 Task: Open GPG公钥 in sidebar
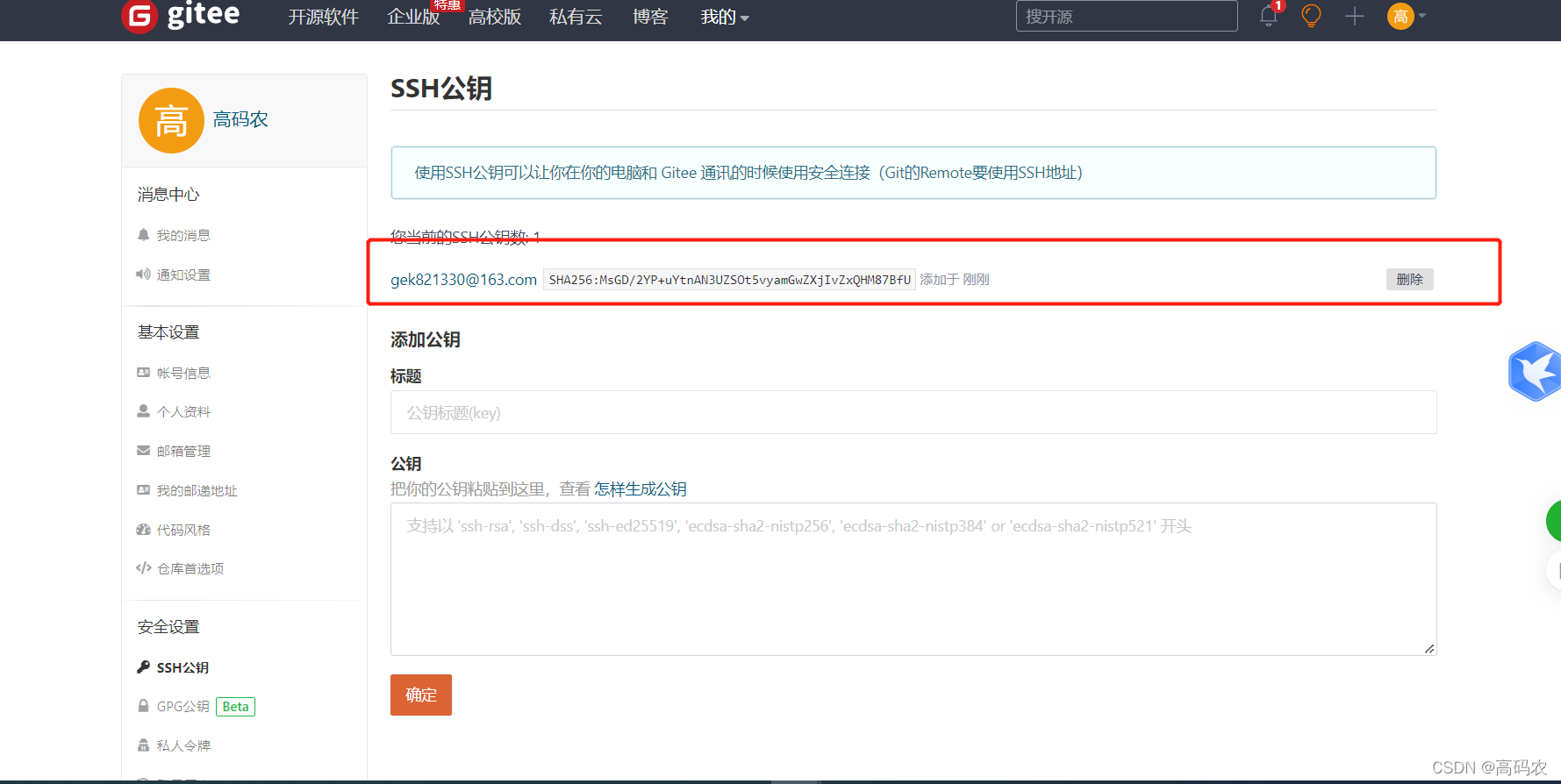tap(183, 706)
